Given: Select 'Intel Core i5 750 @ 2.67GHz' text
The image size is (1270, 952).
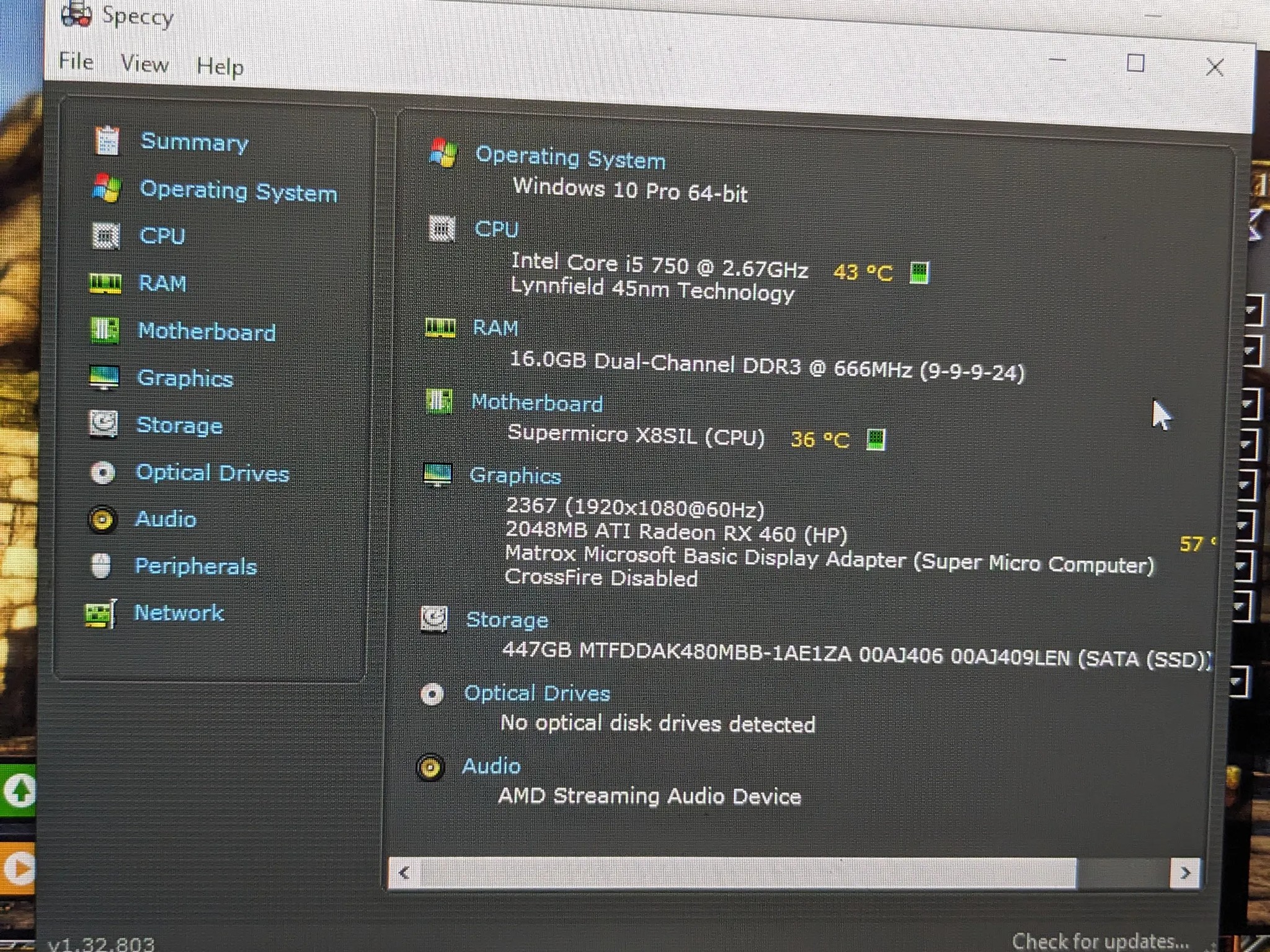Looking at the screenshot, I should (x=659, y=265).
